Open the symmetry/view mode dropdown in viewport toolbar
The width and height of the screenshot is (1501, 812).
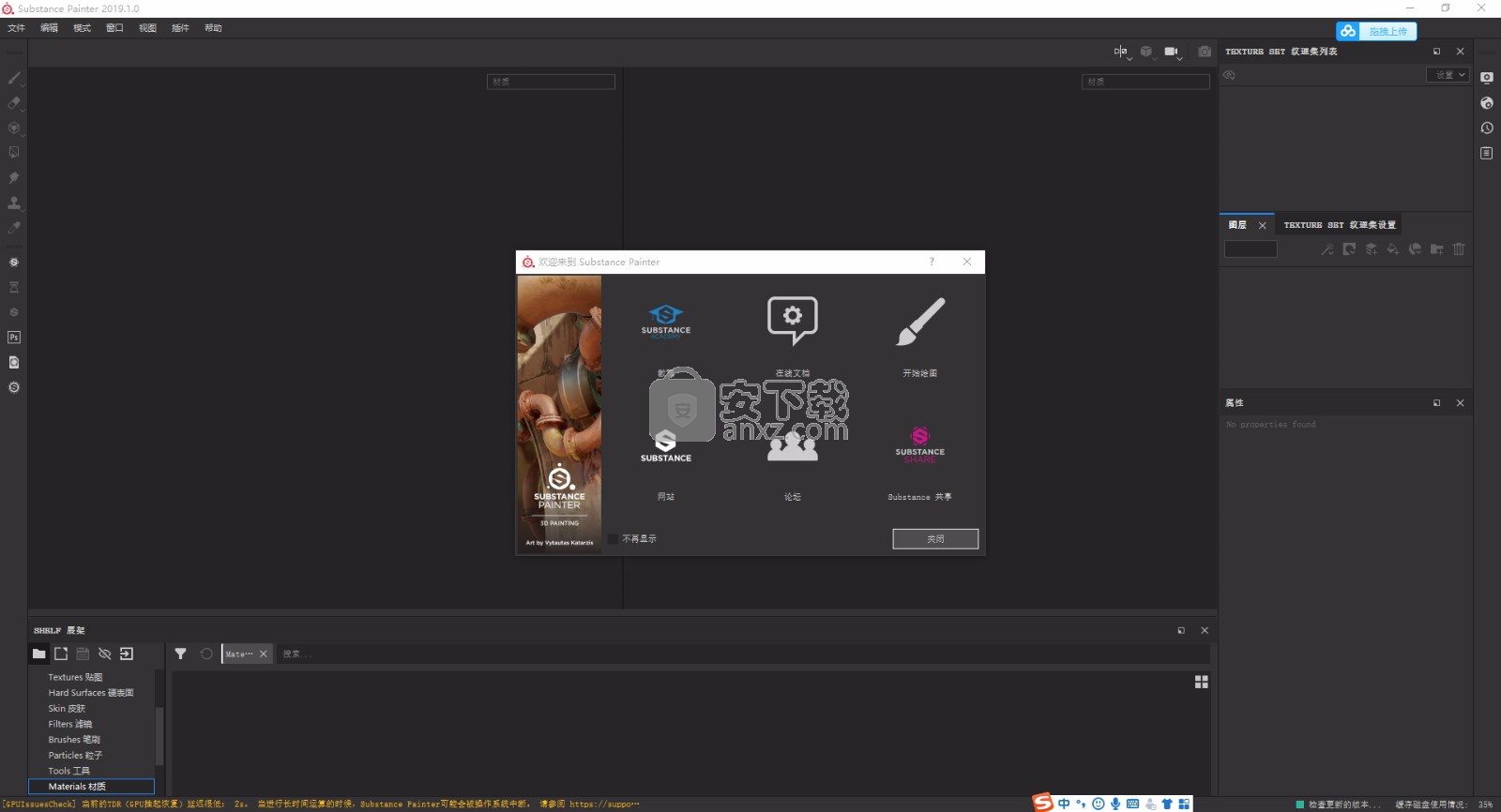pos(1122,53)
